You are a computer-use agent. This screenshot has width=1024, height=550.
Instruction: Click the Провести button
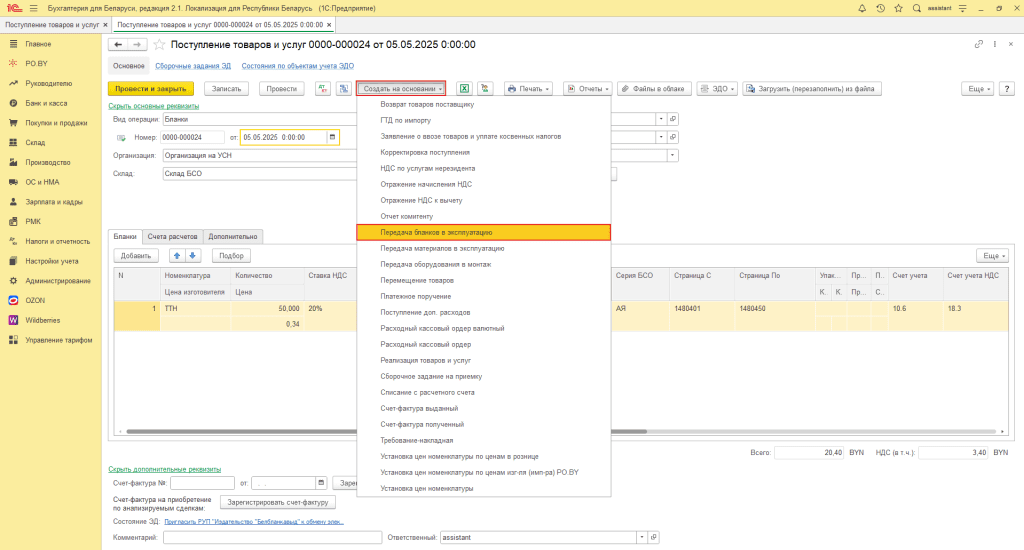click(x=281, y=89)
